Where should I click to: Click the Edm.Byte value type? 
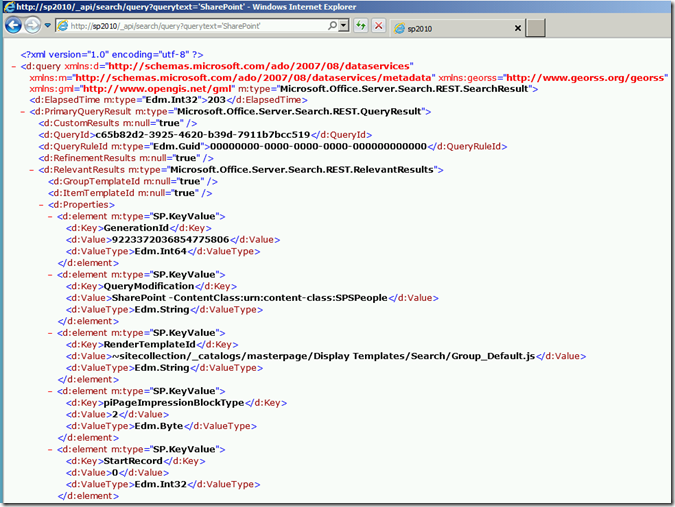159,426
